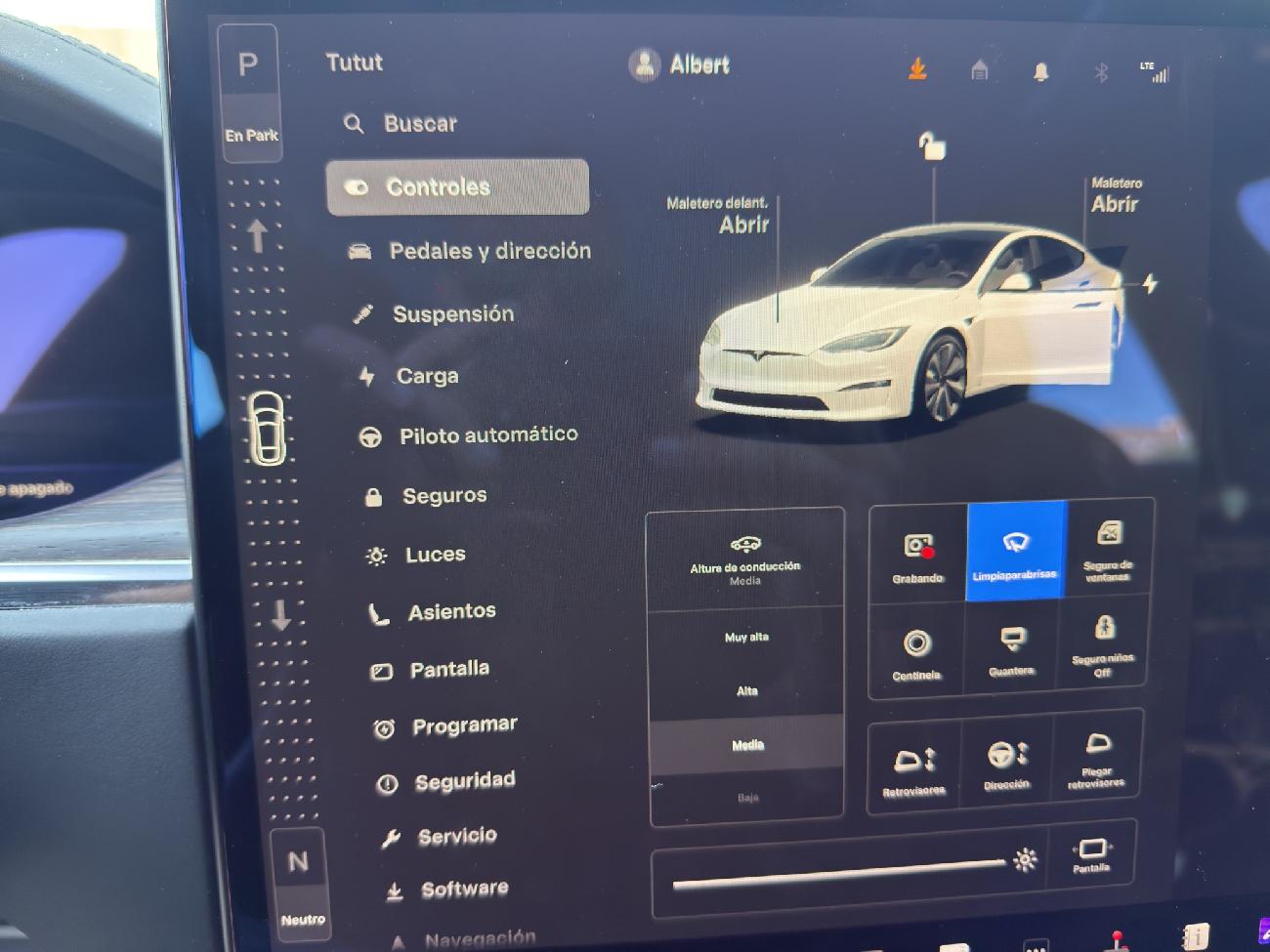Select Alta ride height
Image resolution: width=1270 pixels, height=952 pixels.
(x=747, y=691)
